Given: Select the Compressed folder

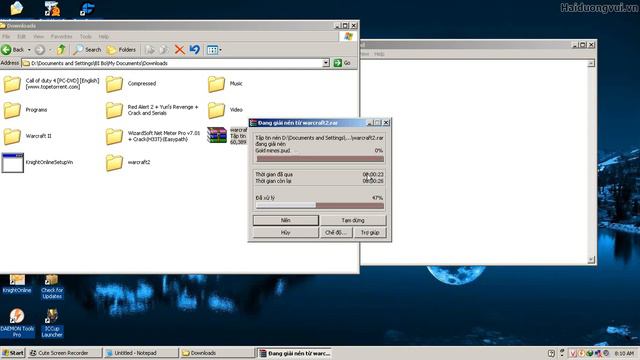Looking at the screenshot, I should 131,84.
